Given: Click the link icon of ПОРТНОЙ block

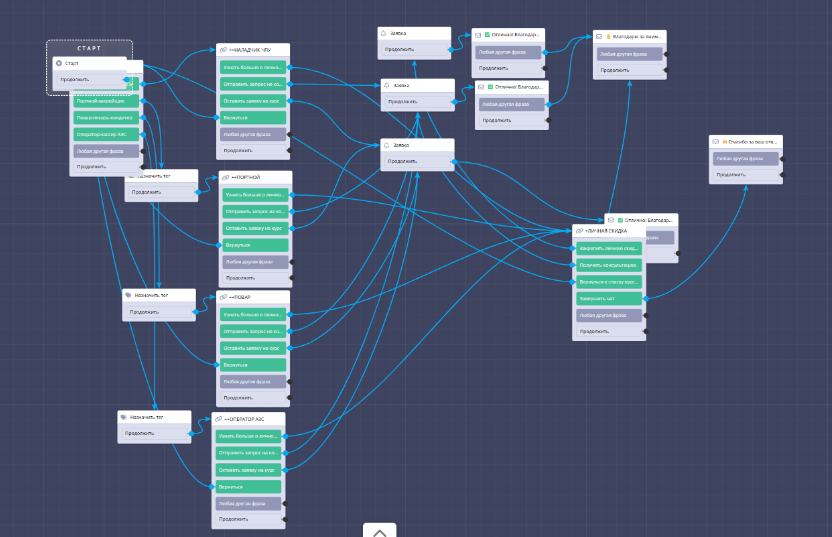Looking at the screenshot, I should click(226, 177).
